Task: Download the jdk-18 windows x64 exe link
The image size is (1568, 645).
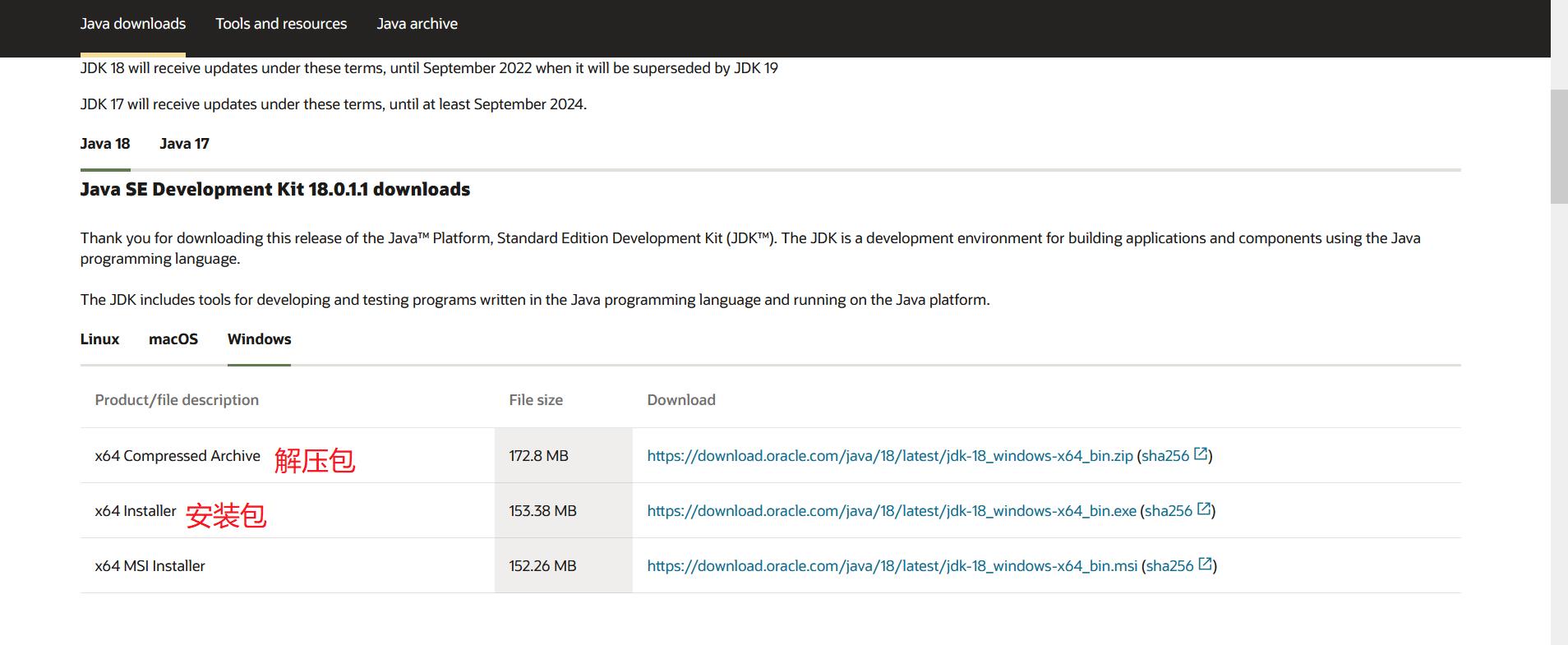Action: 892,511
